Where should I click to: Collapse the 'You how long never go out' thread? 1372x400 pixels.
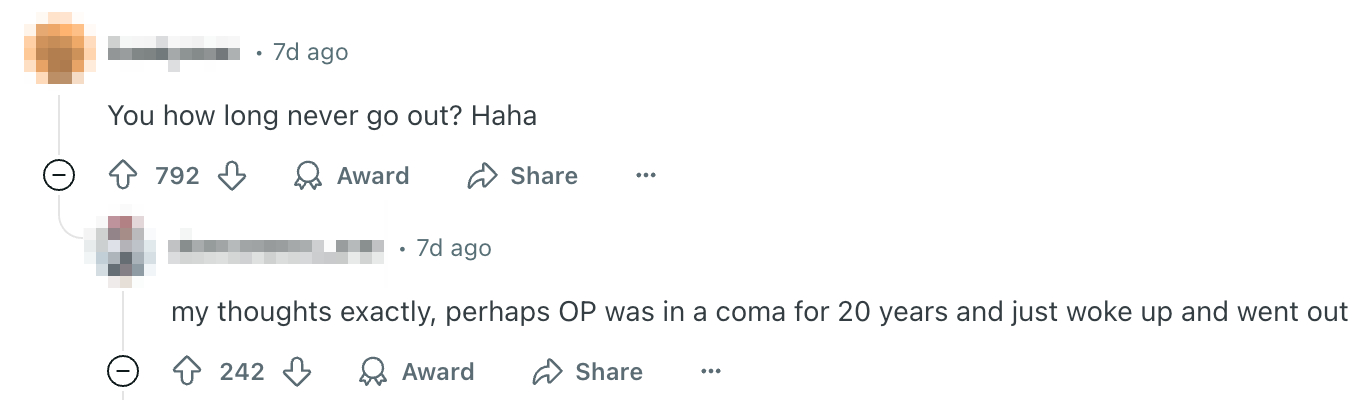58,177
